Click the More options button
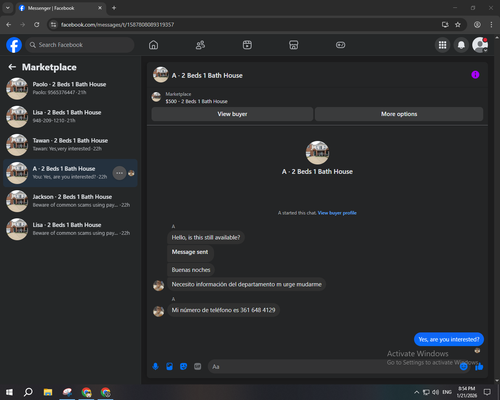The image size is (500, 400). coord(399,114)
